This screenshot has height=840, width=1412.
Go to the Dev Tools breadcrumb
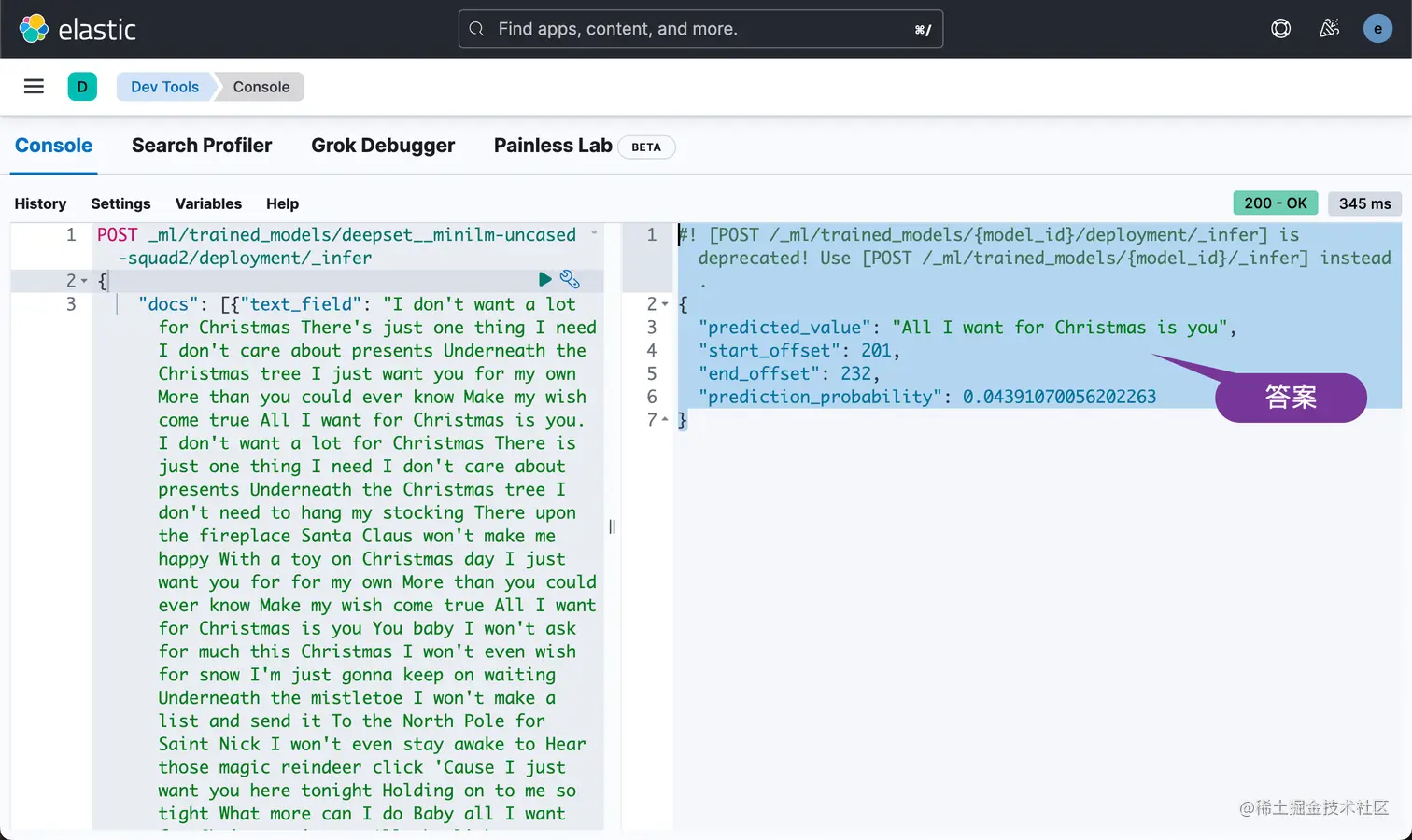(164, 87)
